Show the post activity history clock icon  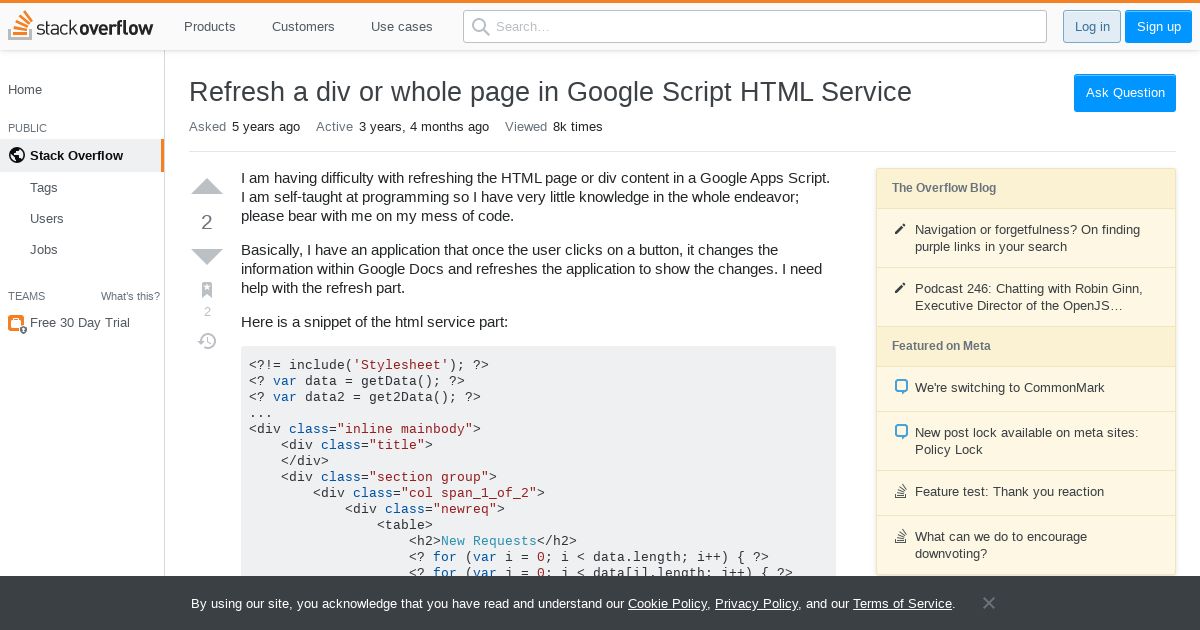coord(207,341)
